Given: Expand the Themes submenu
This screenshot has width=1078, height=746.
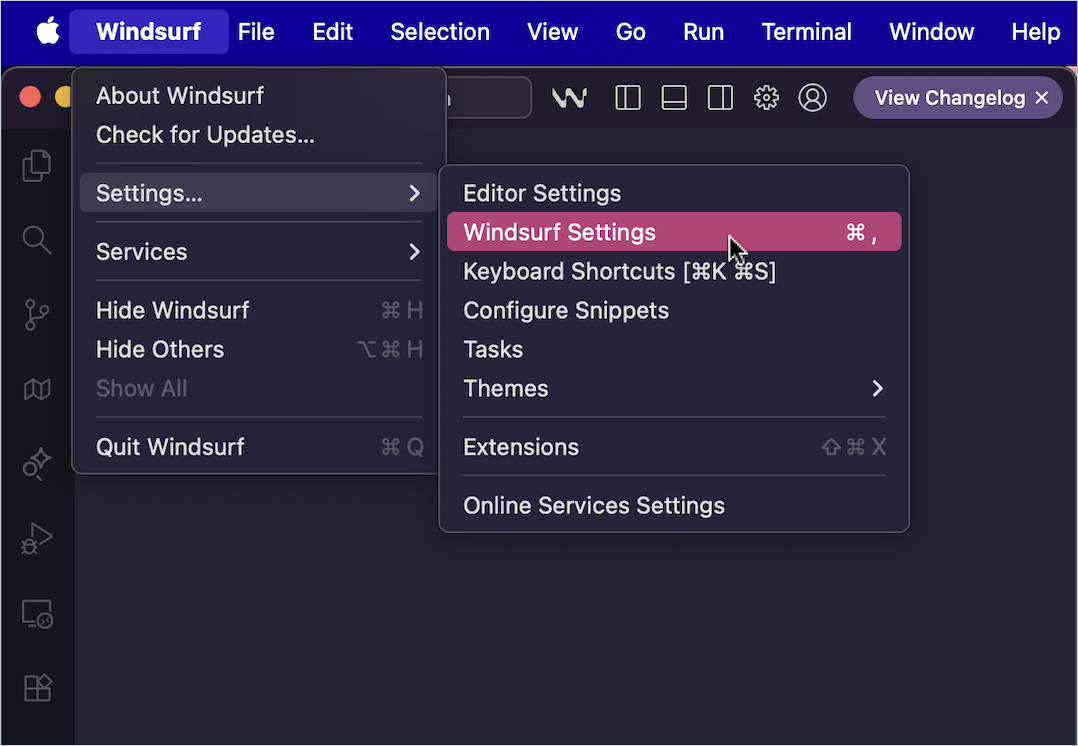Looking at the screenshot, I should tap(674, 388).
